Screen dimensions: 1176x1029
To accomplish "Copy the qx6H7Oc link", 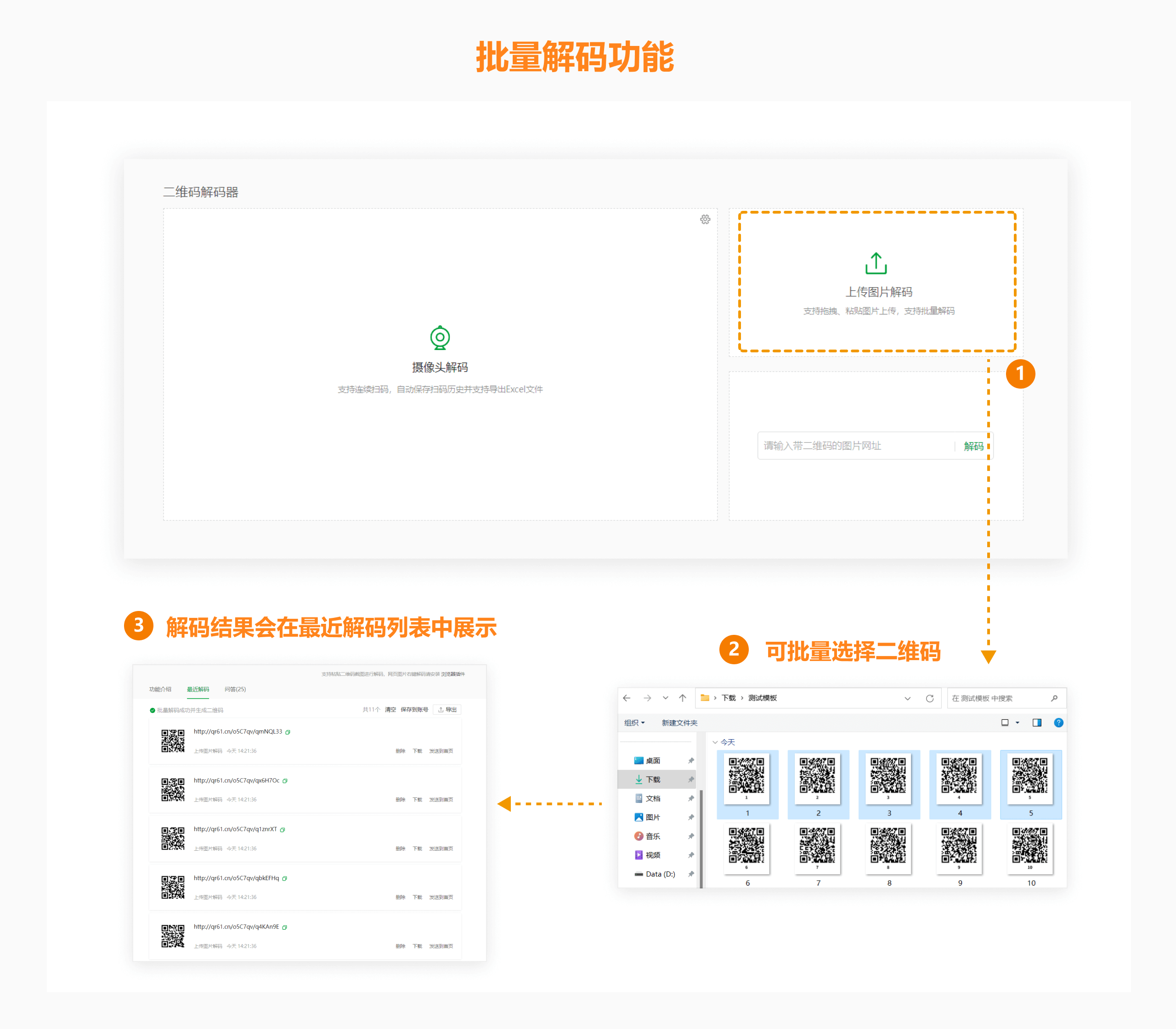I will (x=285, y=781).
